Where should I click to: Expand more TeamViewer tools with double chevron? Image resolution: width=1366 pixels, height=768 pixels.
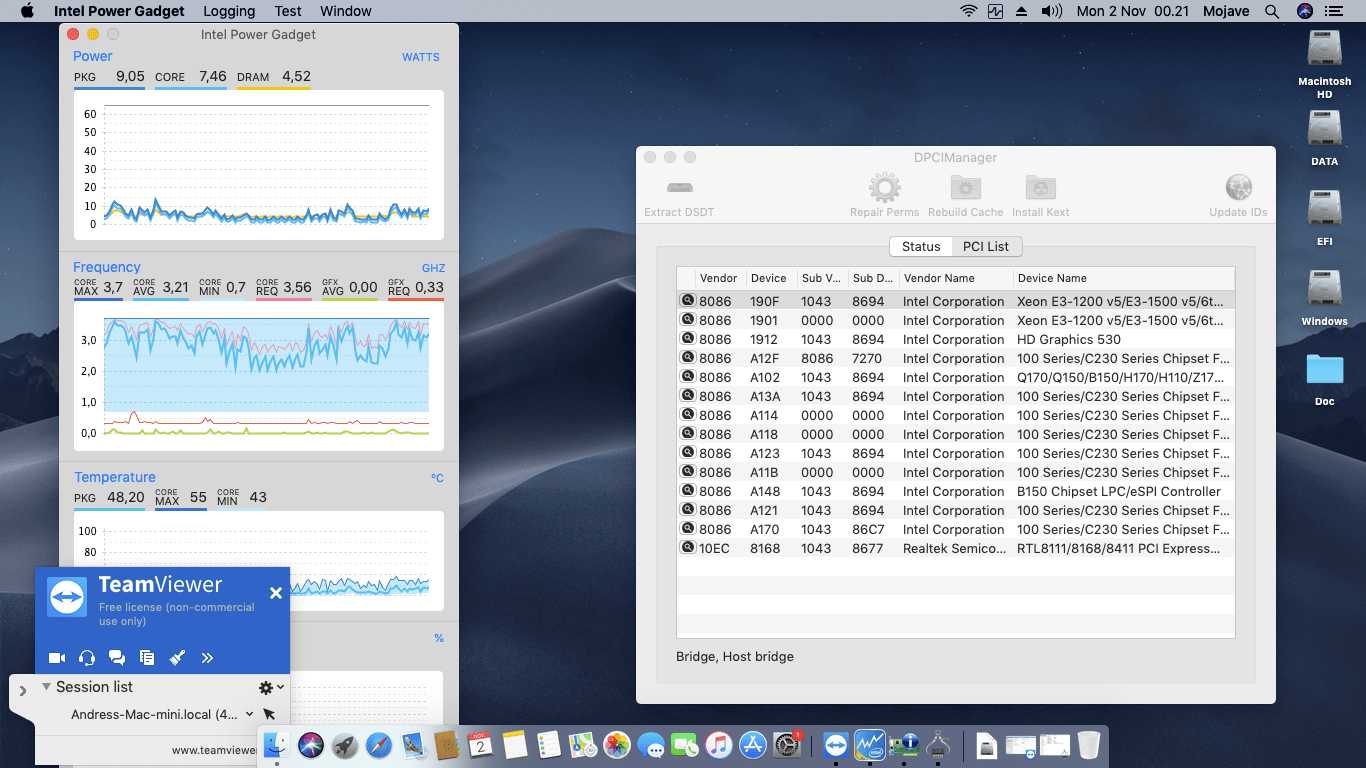pos(207,658)
